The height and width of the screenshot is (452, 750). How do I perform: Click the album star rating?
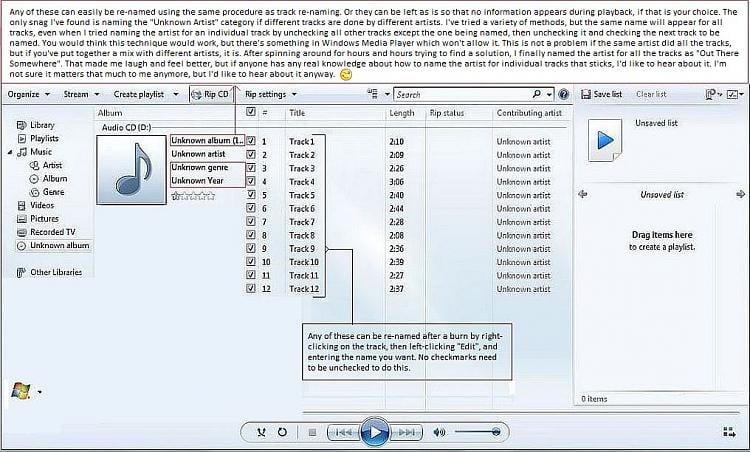pos(193,196)
